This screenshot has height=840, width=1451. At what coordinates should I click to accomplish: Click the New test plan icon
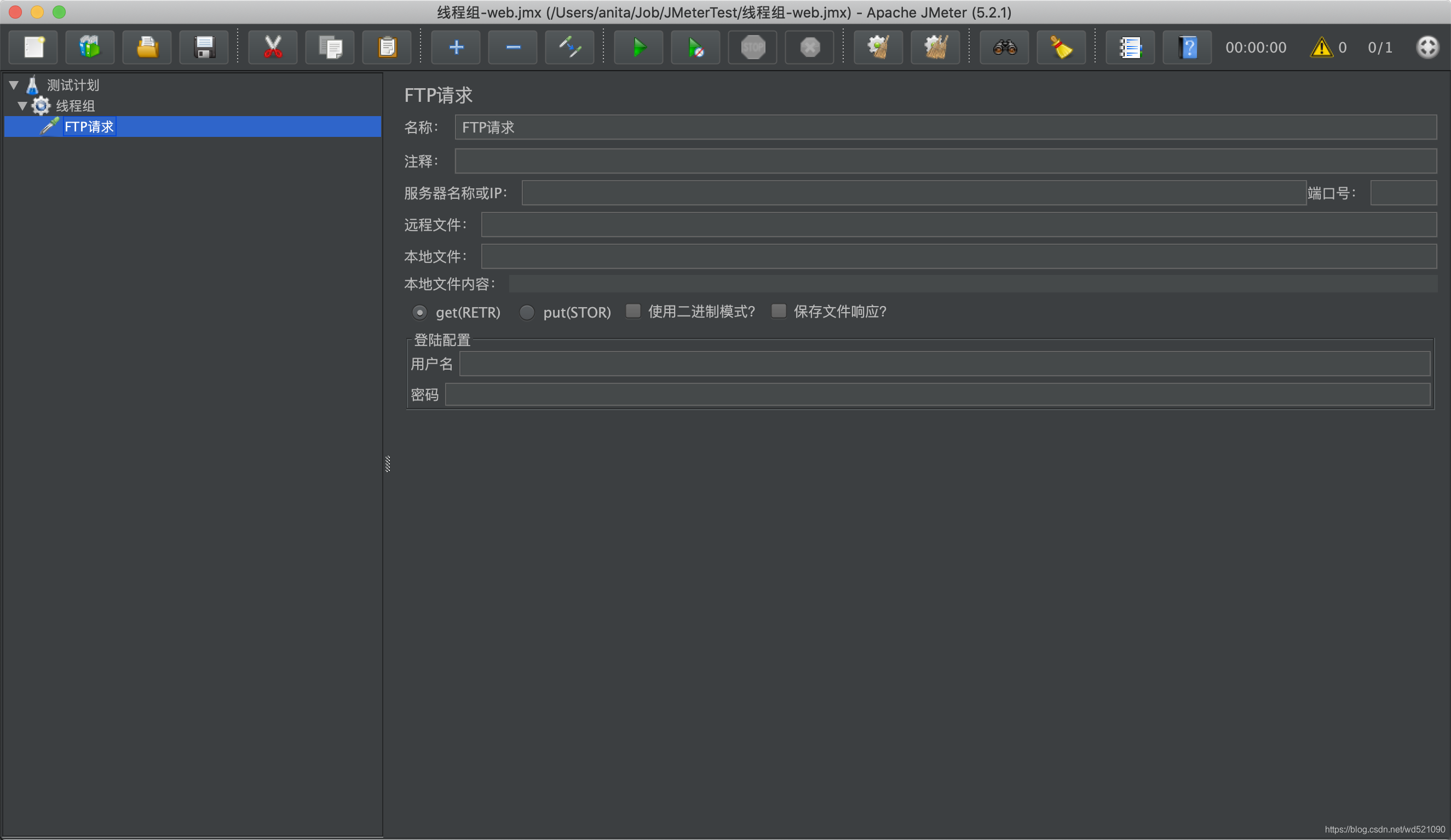pos(33,47)
